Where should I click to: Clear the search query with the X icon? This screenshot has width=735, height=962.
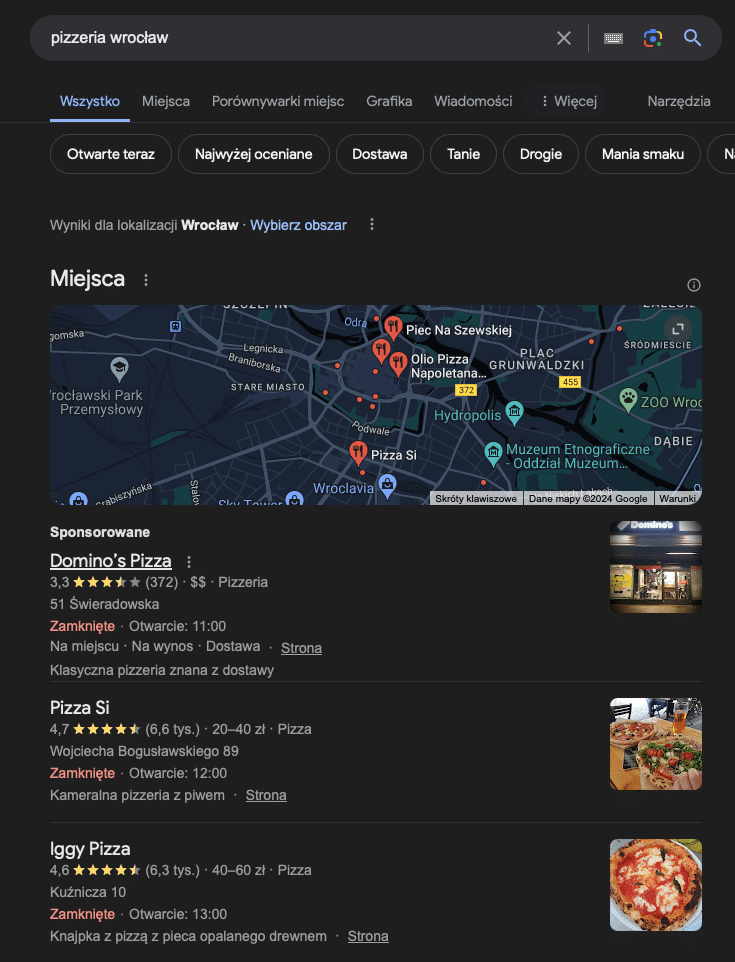point(563,38)
